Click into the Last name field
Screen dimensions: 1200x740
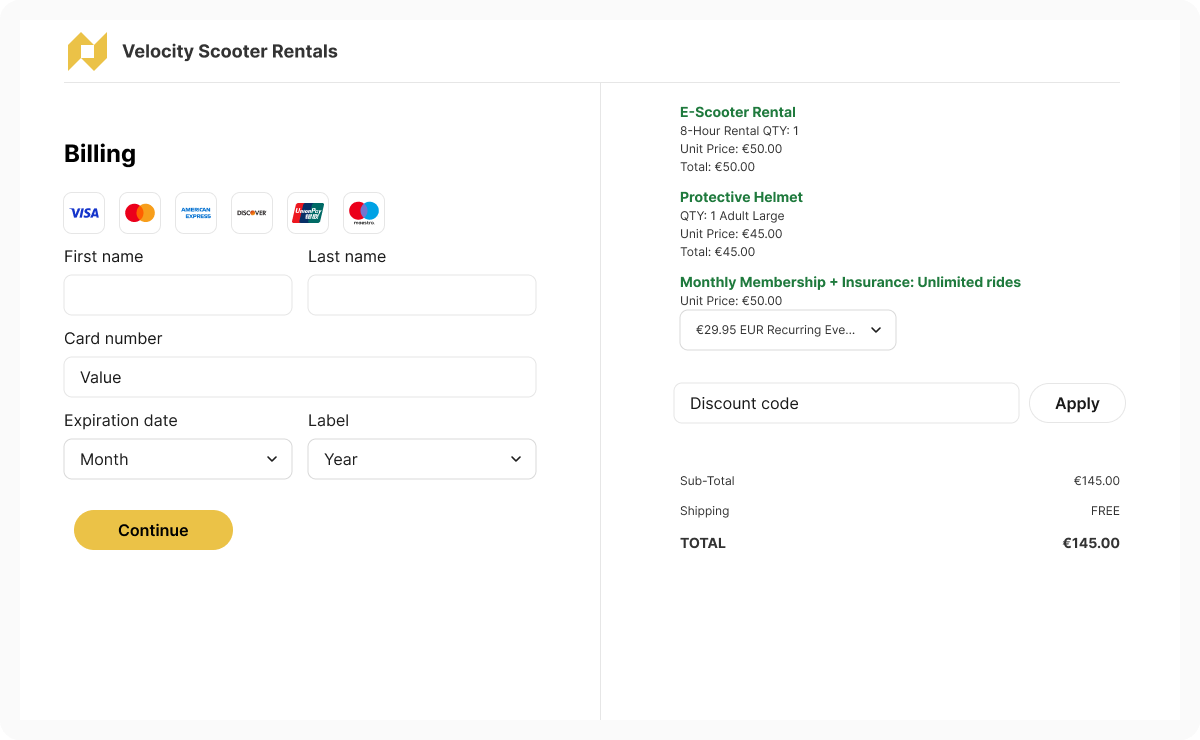(x=422, y=295)
